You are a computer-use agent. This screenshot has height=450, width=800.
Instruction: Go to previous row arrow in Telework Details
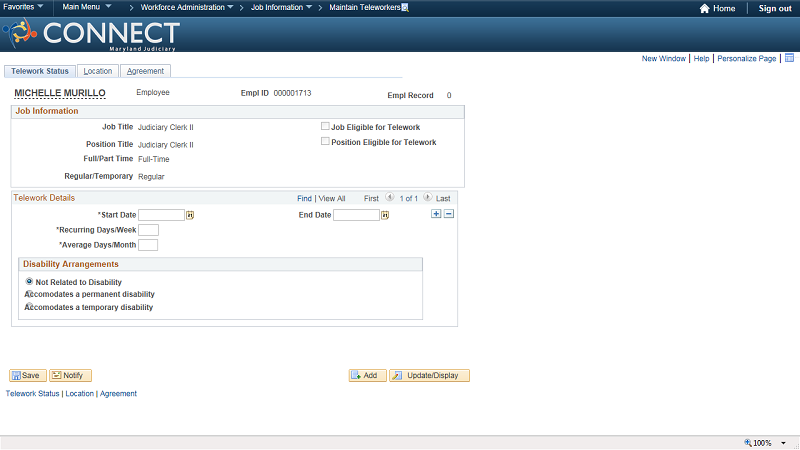(390, 197)
